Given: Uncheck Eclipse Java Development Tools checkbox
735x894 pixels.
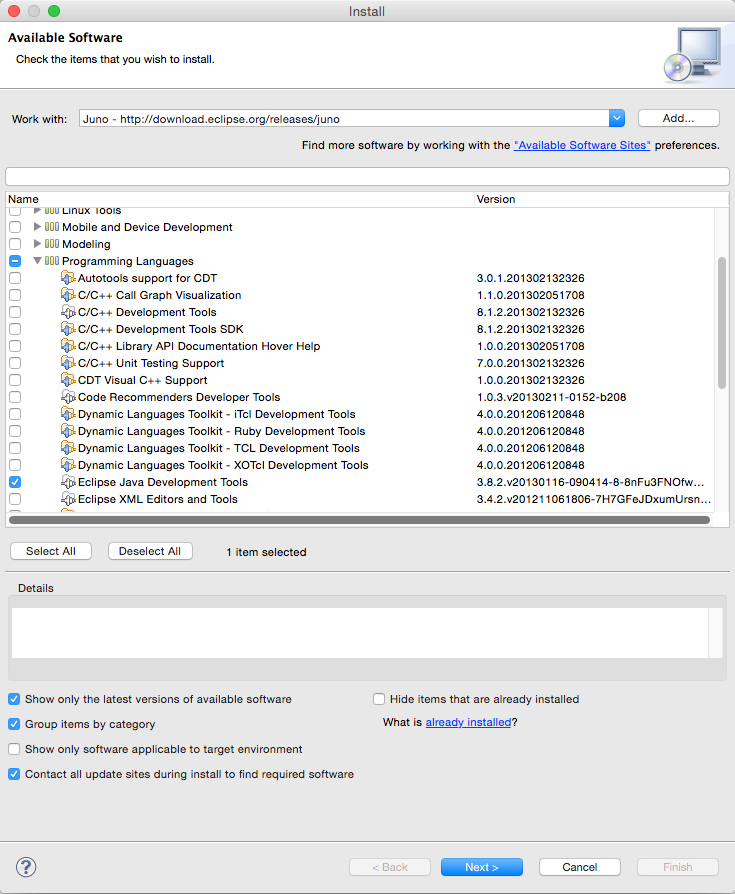Looking at the screenshot, I should (x=15, y=482).
